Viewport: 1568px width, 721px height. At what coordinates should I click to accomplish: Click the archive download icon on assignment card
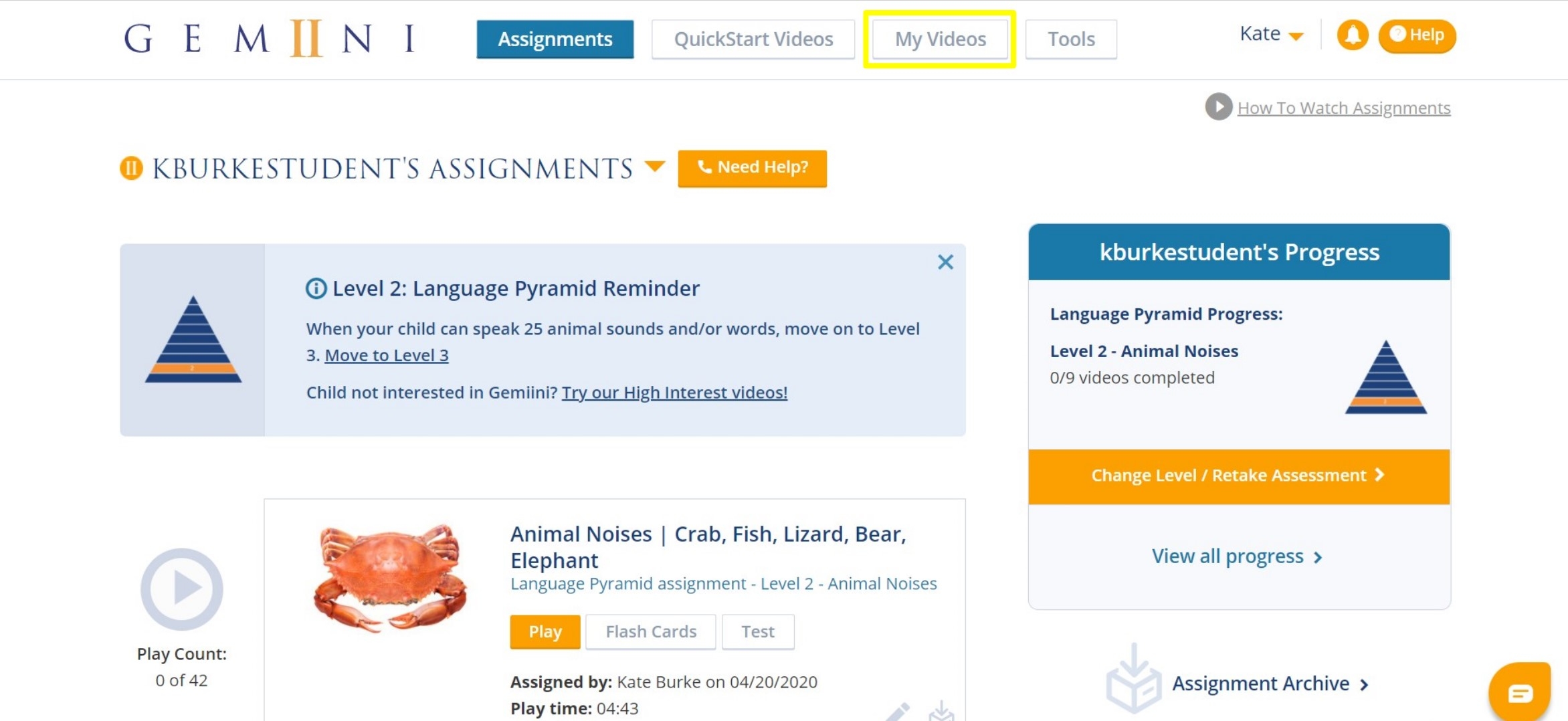(941, 711)
